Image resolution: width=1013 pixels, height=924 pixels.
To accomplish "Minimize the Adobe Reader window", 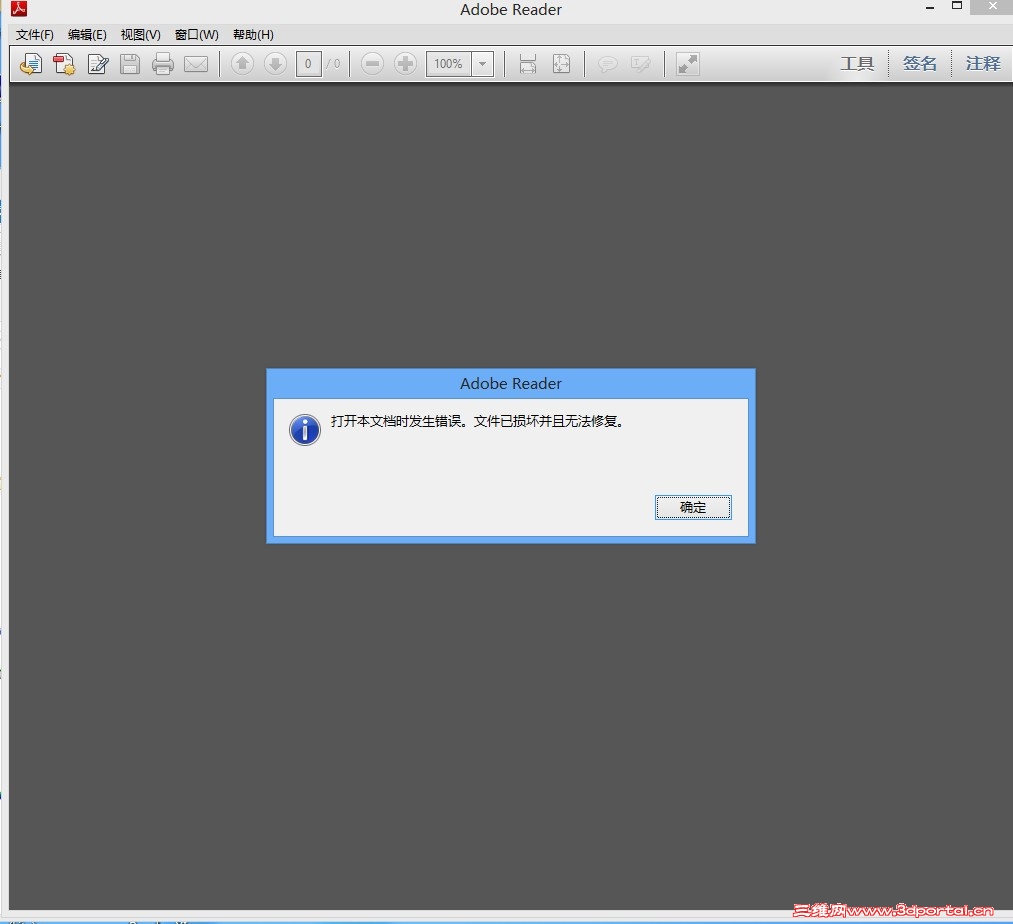I will pyautogui.click(x=930, y=8).
